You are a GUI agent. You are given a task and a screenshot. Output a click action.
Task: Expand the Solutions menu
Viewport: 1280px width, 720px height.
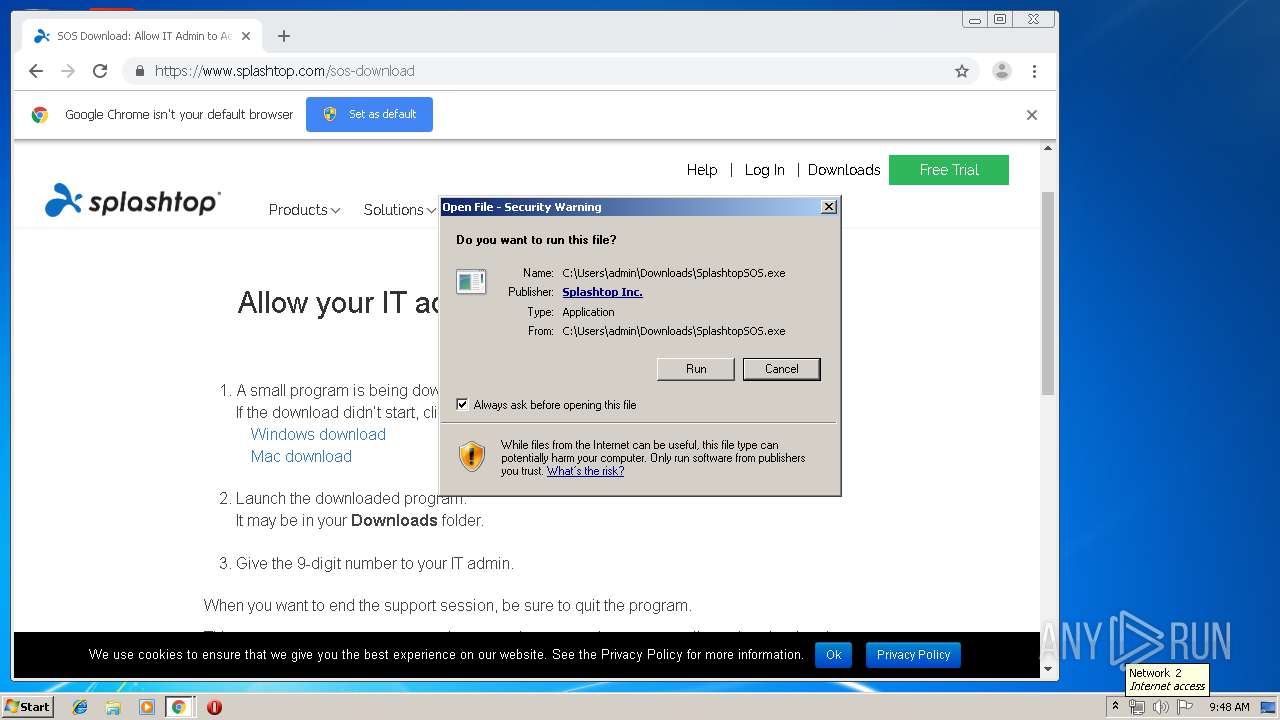click(x=399, y=210)
